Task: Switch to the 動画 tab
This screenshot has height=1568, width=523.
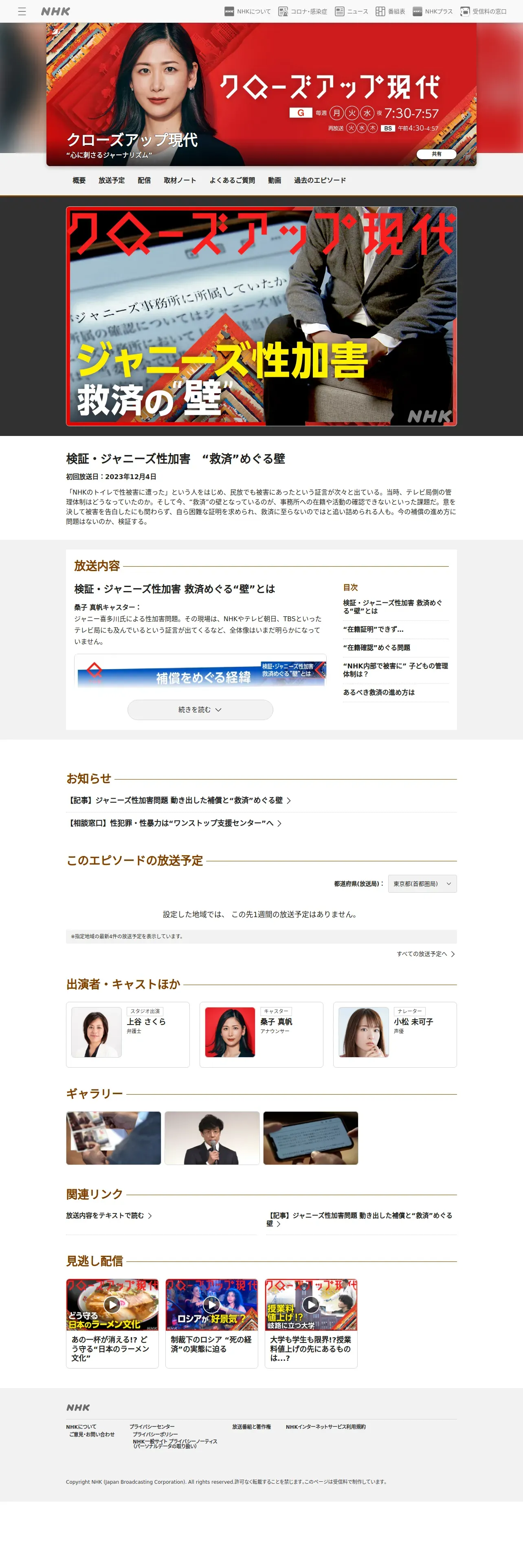Action: [275, 181]
